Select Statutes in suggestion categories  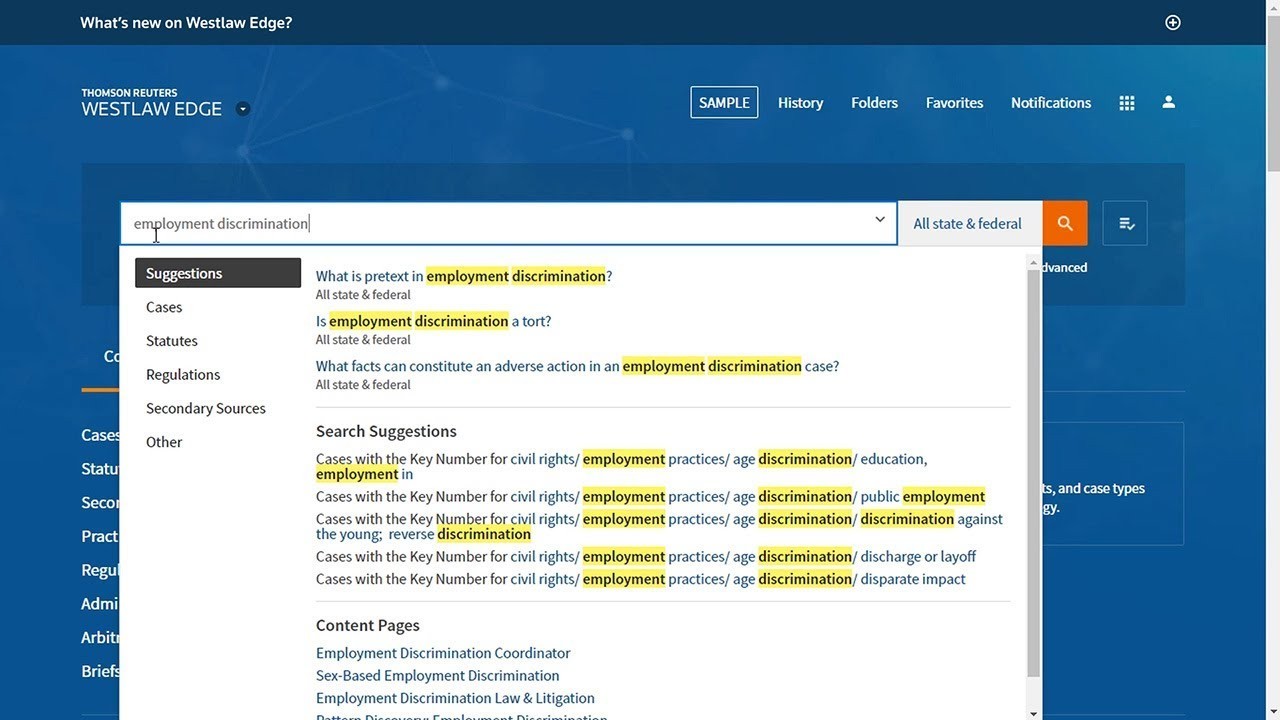point(172,341)
